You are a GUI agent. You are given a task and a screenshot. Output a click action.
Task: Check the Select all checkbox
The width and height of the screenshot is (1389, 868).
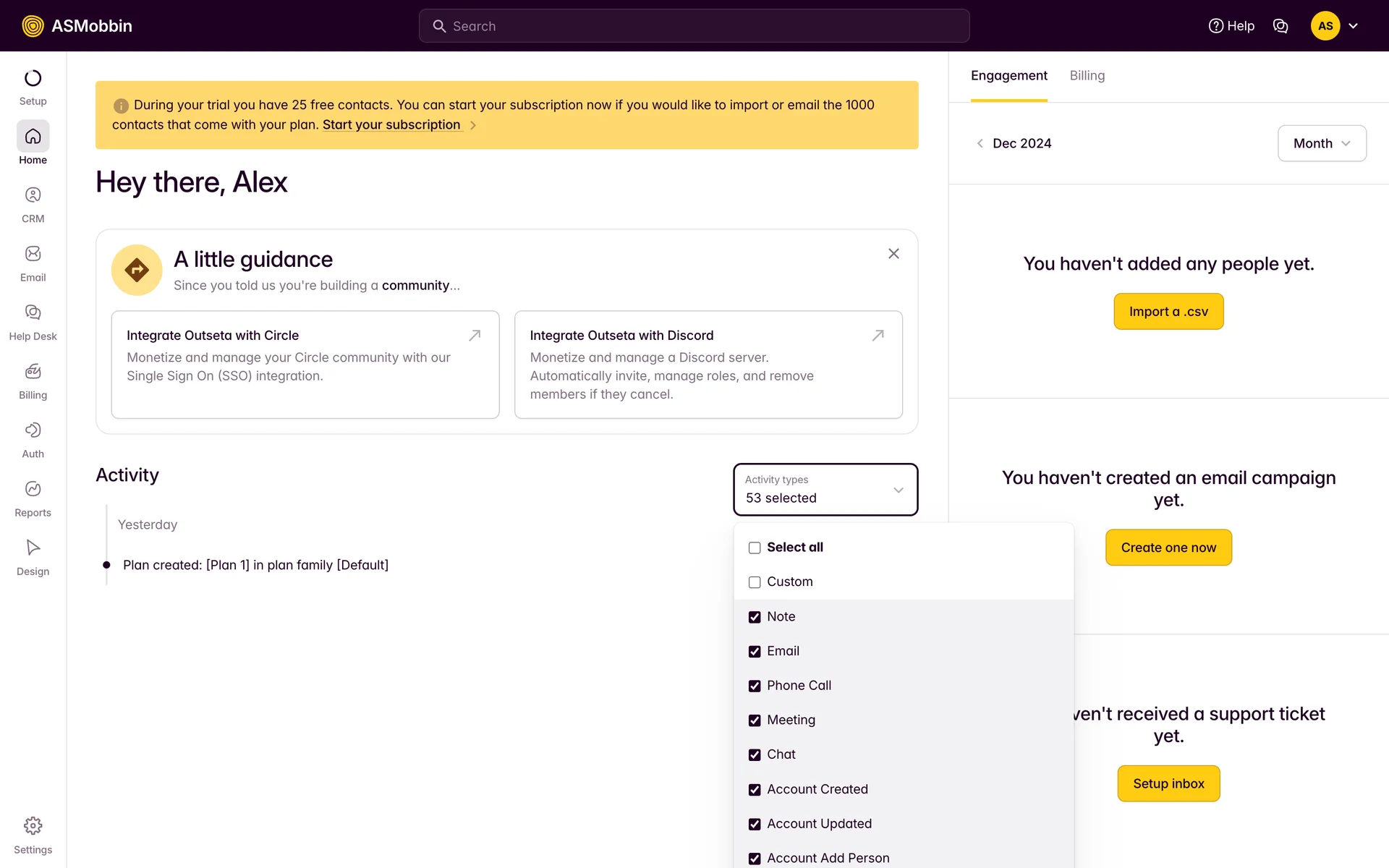click(x=755, y=548)
